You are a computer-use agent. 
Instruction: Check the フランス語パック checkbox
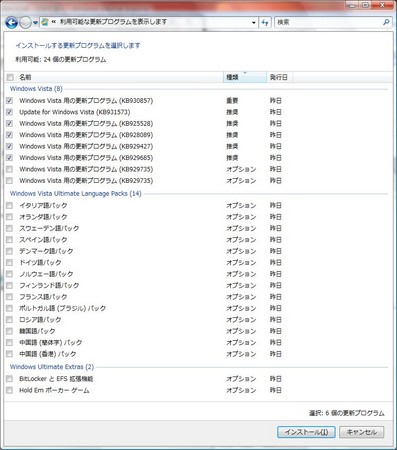[x=9, y=297]
